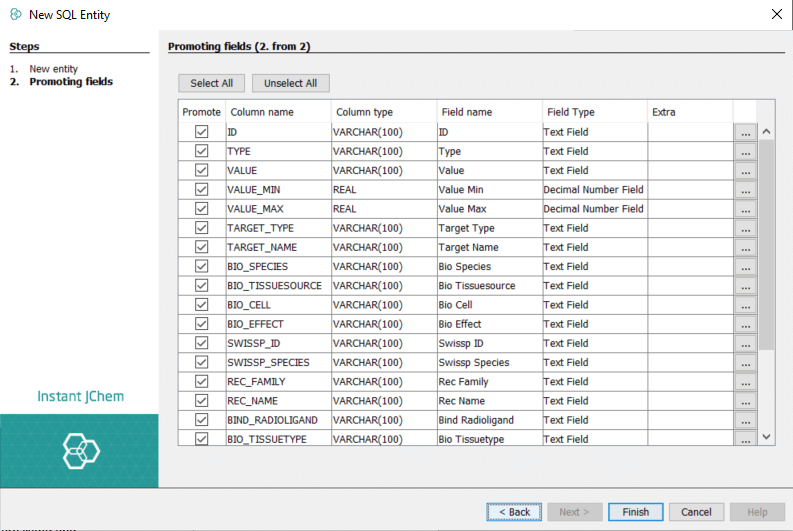Click ellipsis button for SWISSP_ID row
The width and height of the screenshot is (793, 531).
click(x=744, y=344)
